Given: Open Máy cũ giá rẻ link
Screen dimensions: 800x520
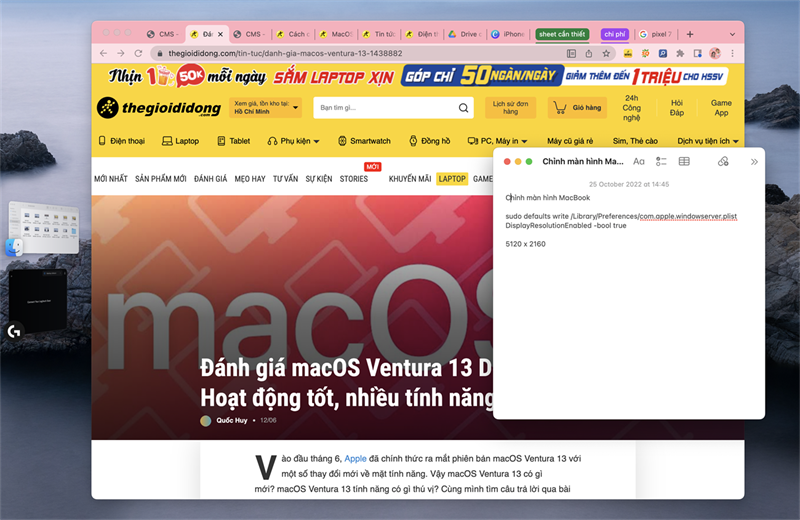Looking at the screenshot, I should click(x=570, y=141).
